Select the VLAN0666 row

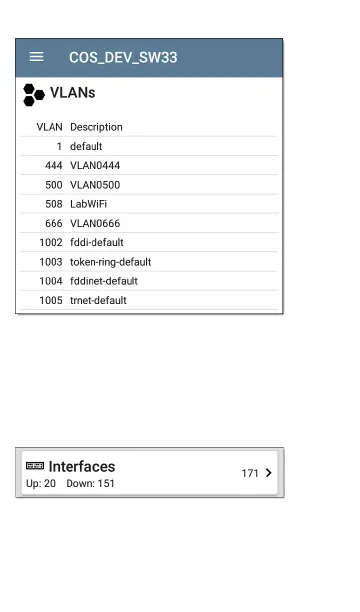tap(149, 223)
